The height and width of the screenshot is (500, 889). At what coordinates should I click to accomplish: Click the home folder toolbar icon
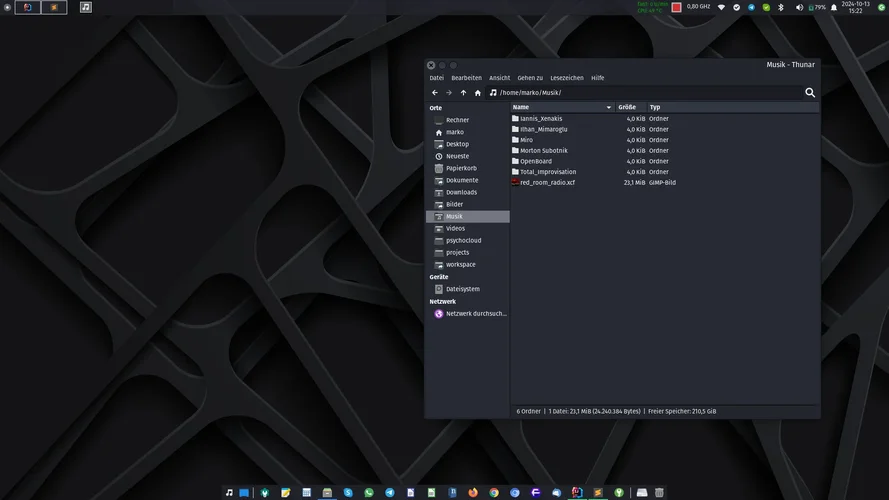478,93
